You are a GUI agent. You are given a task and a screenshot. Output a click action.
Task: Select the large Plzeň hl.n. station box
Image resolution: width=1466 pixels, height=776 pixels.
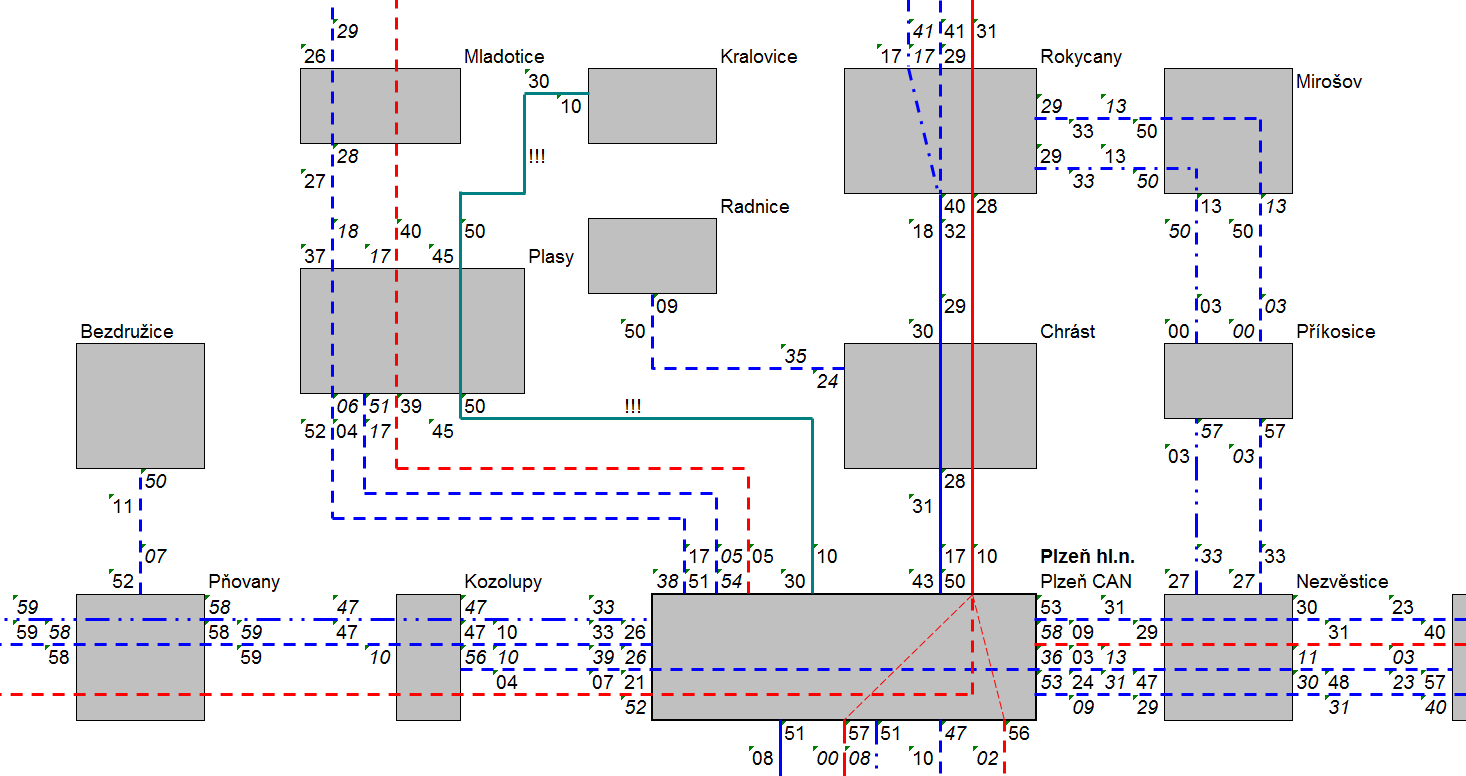844,657
